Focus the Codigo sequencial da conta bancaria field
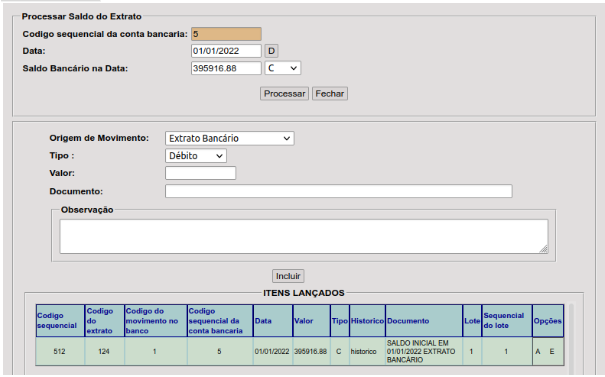605x377 pixels. click(x=226, y=34)
